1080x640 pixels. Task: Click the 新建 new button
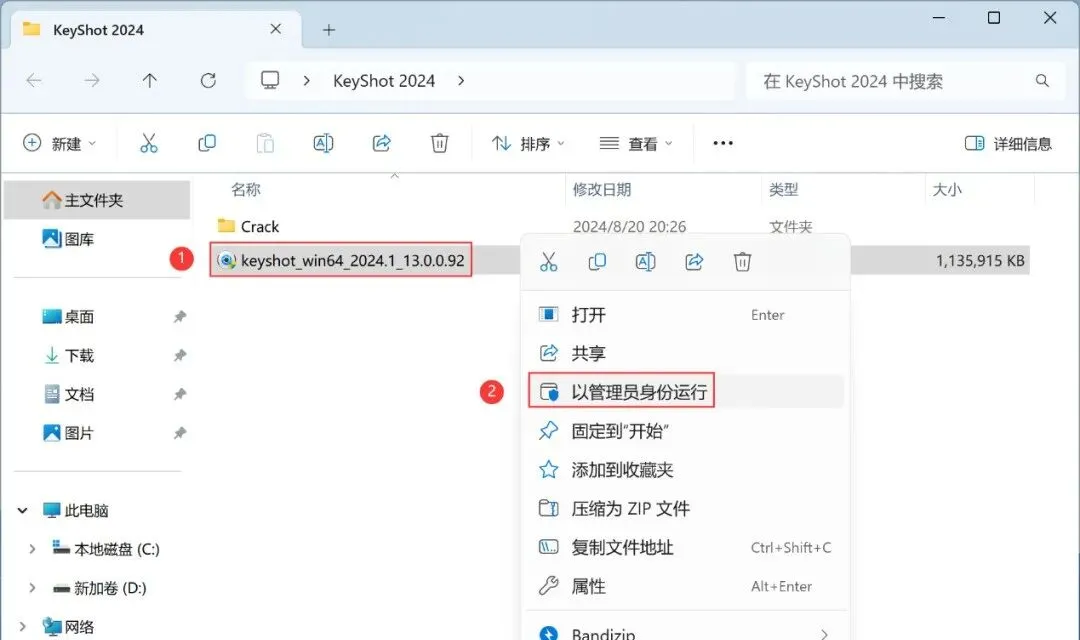(x=60, y=143)
